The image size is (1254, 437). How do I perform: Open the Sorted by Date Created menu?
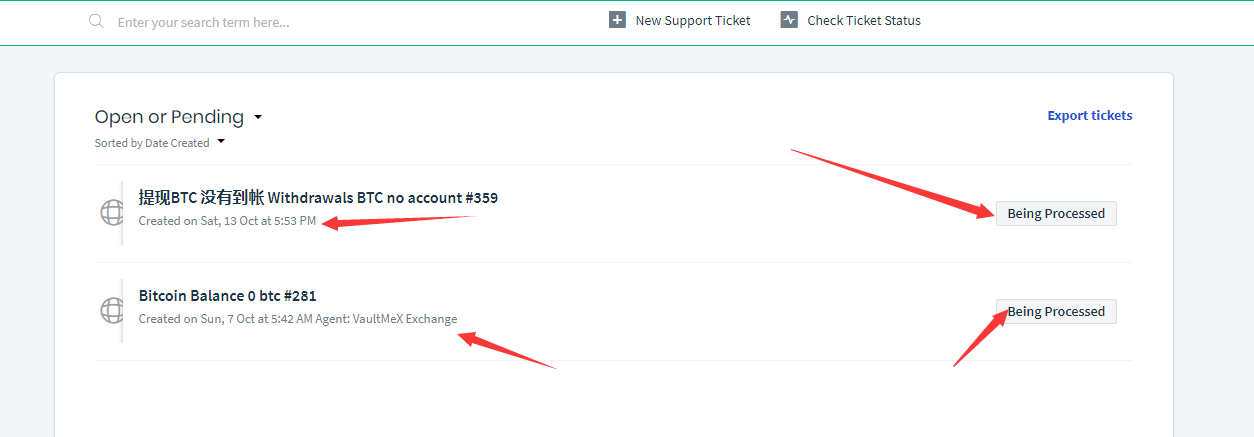tap(152, 143)
